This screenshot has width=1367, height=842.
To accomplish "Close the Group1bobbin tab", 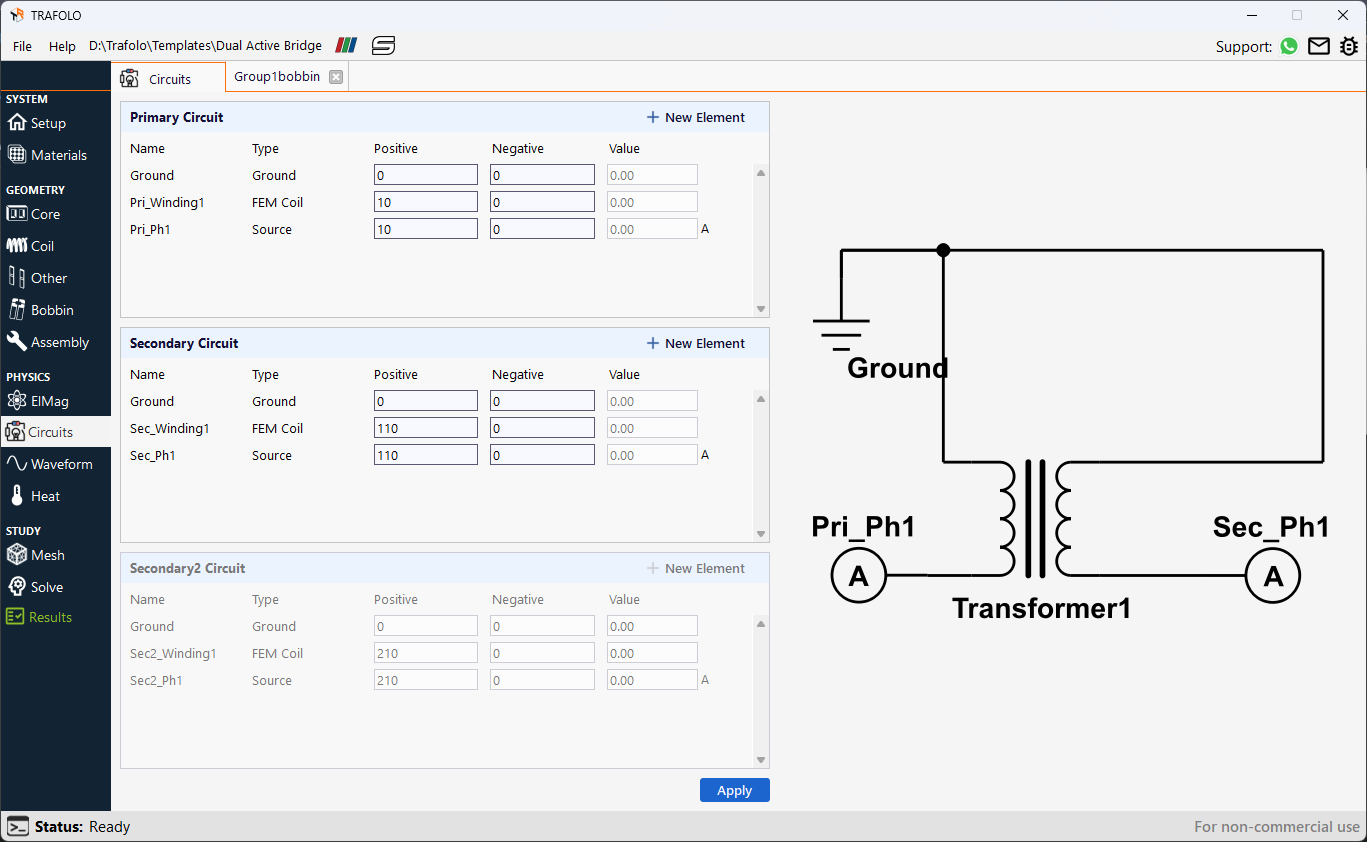I will click(336, 75).
